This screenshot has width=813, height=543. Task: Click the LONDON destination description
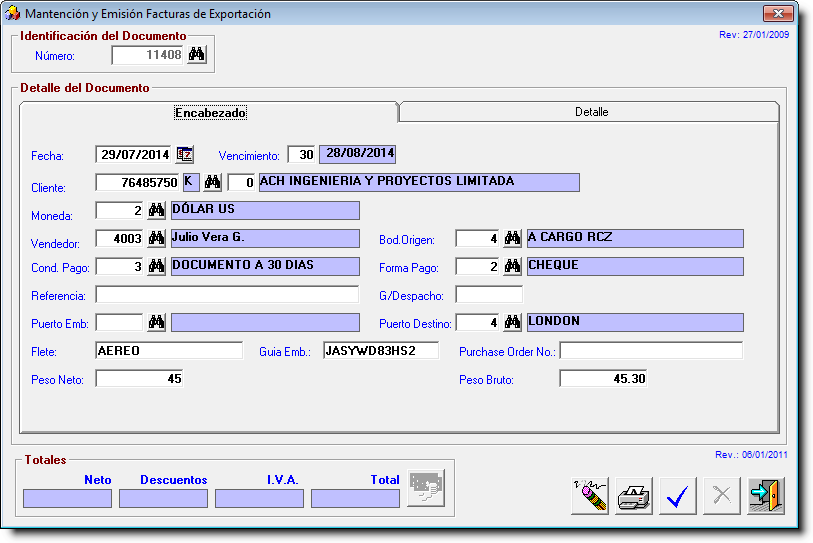pos(635,322)
